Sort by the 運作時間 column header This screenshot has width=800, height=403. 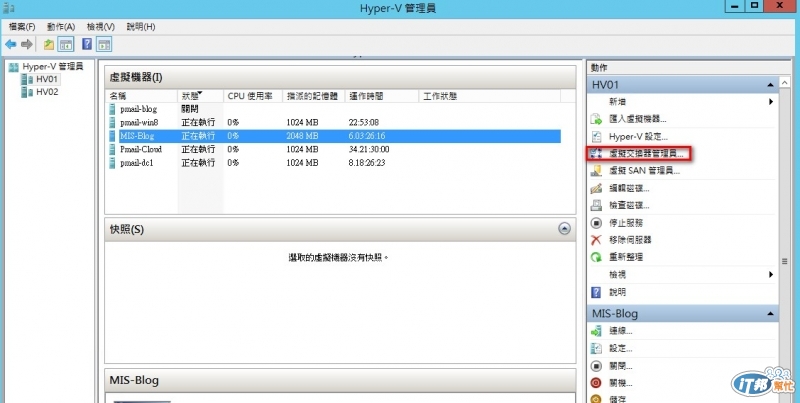pyautogui.click(x=382, y=96)
